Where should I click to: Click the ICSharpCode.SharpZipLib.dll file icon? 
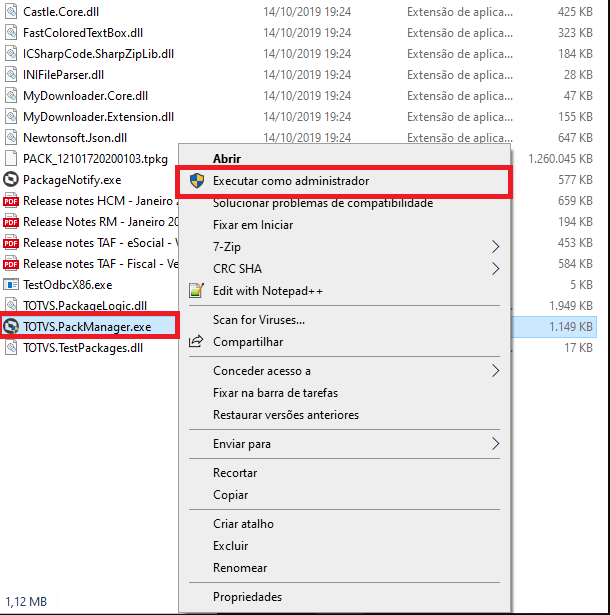pyautogui.click(x=11, y=54)
